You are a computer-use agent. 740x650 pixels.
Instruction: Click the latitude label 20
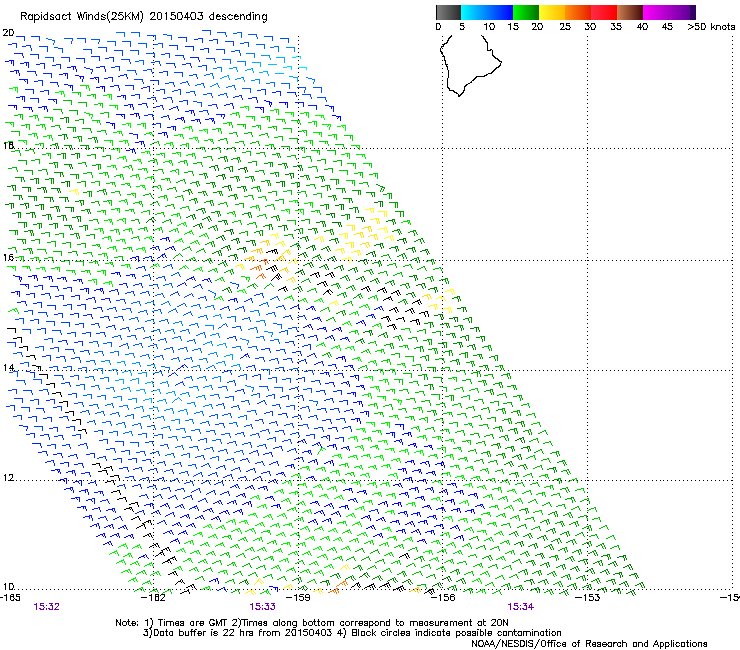[8, 33]
